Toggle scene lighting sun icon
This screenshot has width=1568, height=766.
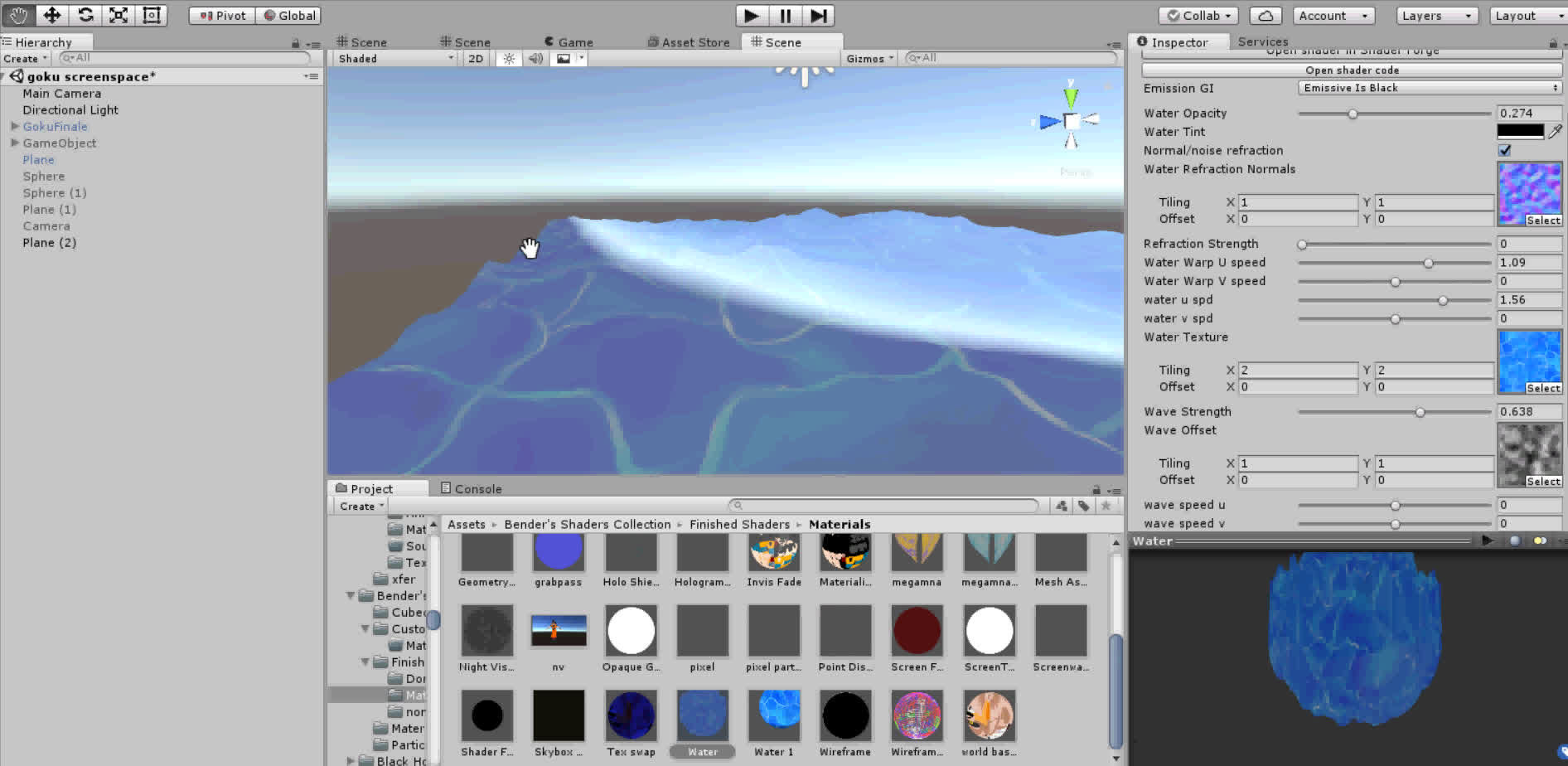tap(509, 59)
